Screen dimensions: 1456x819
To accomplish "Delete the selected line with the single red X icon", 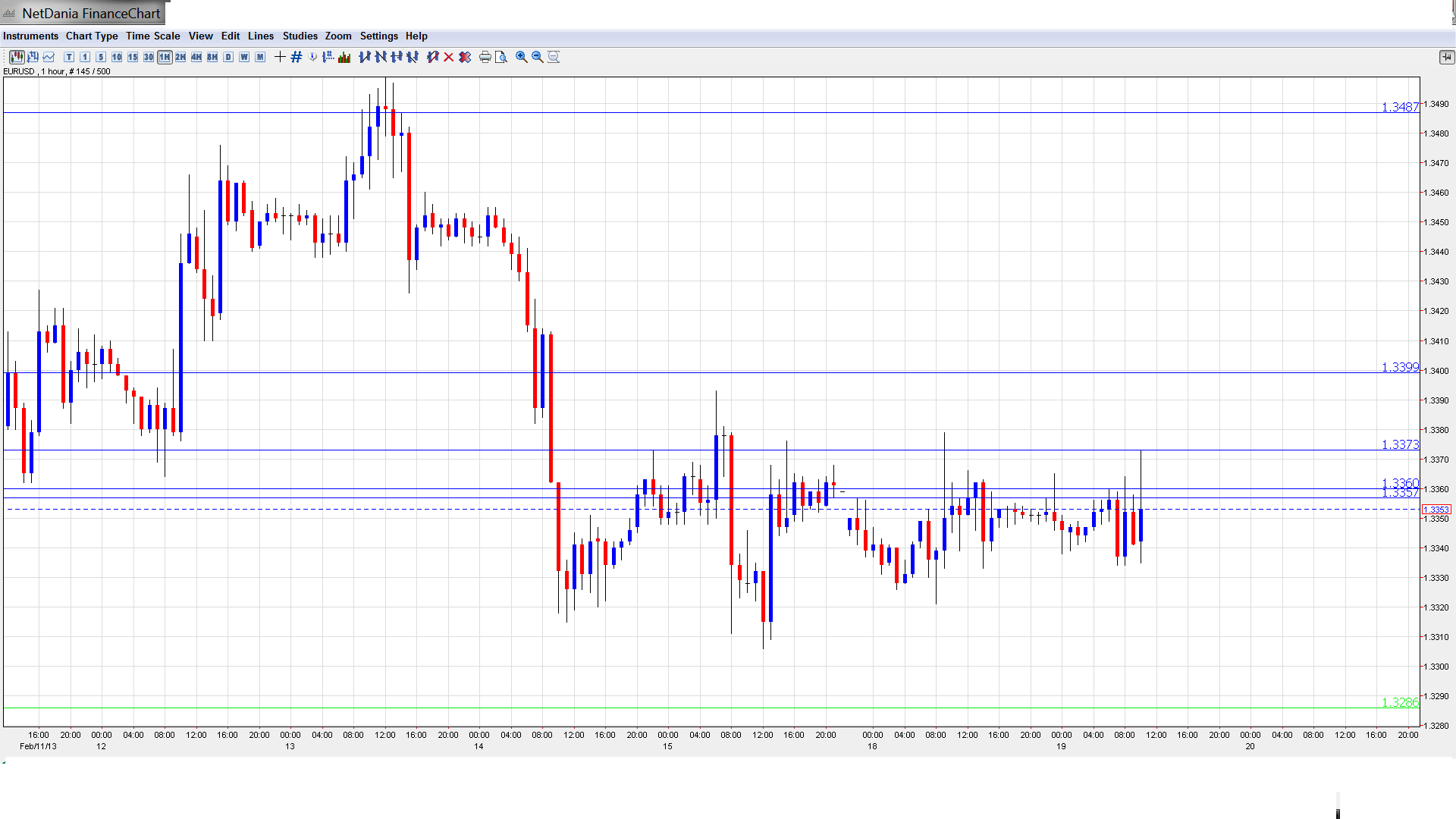I will coord(449,57).
